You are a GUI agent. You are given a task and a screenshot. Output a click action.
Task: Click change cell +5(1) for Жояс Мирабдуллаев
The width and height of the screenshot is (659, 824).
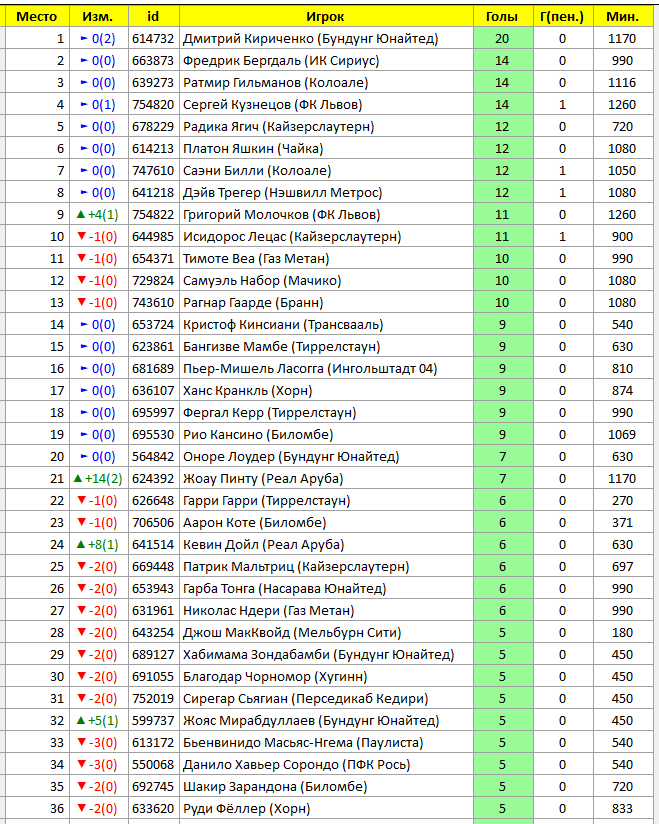pos(99,721)
